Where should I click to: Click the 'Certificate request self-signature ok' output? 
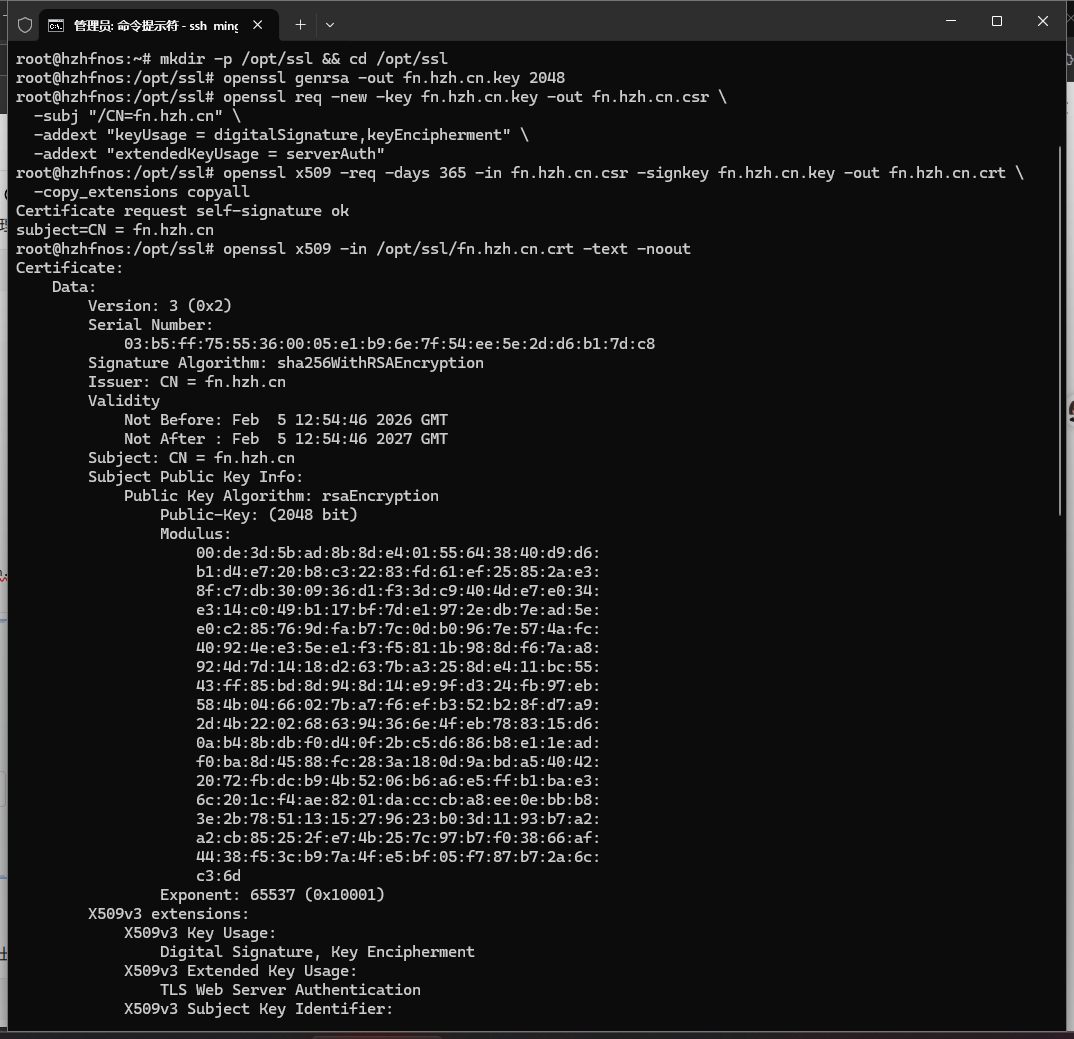coord(182,211)
